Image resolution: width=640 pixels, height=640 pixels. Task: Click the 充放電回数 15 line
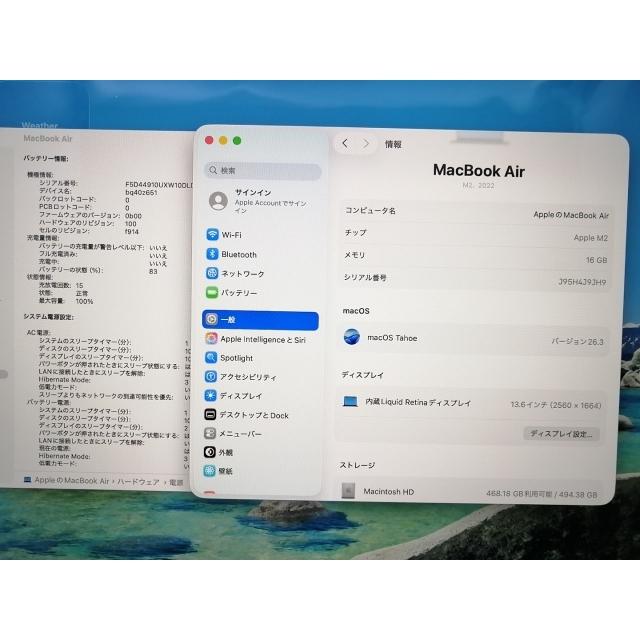pos(61,285)
